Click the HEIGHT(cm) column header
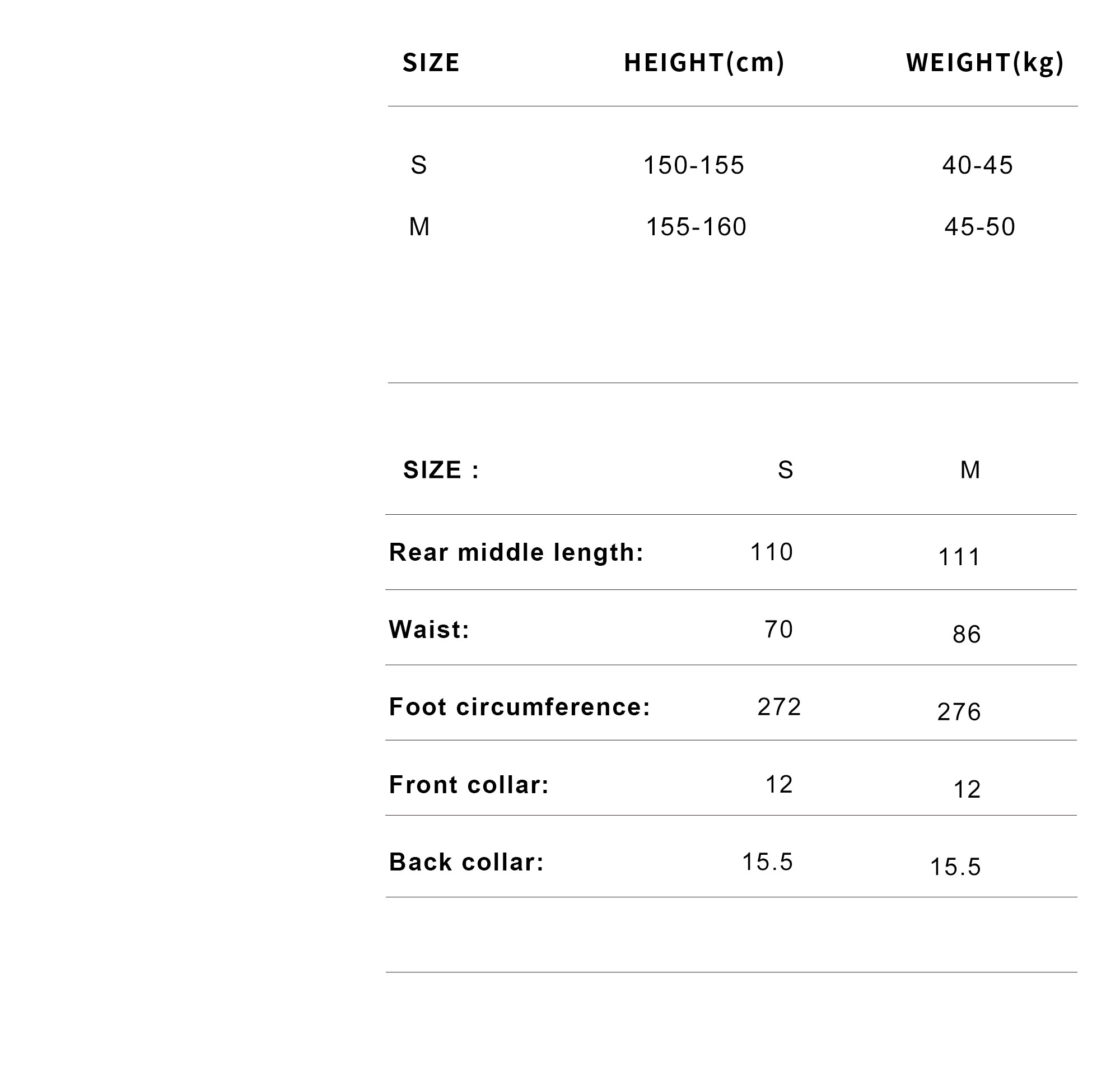Image resolution: width=1120 pixels, height=1071 pixels. coord(704,63)
